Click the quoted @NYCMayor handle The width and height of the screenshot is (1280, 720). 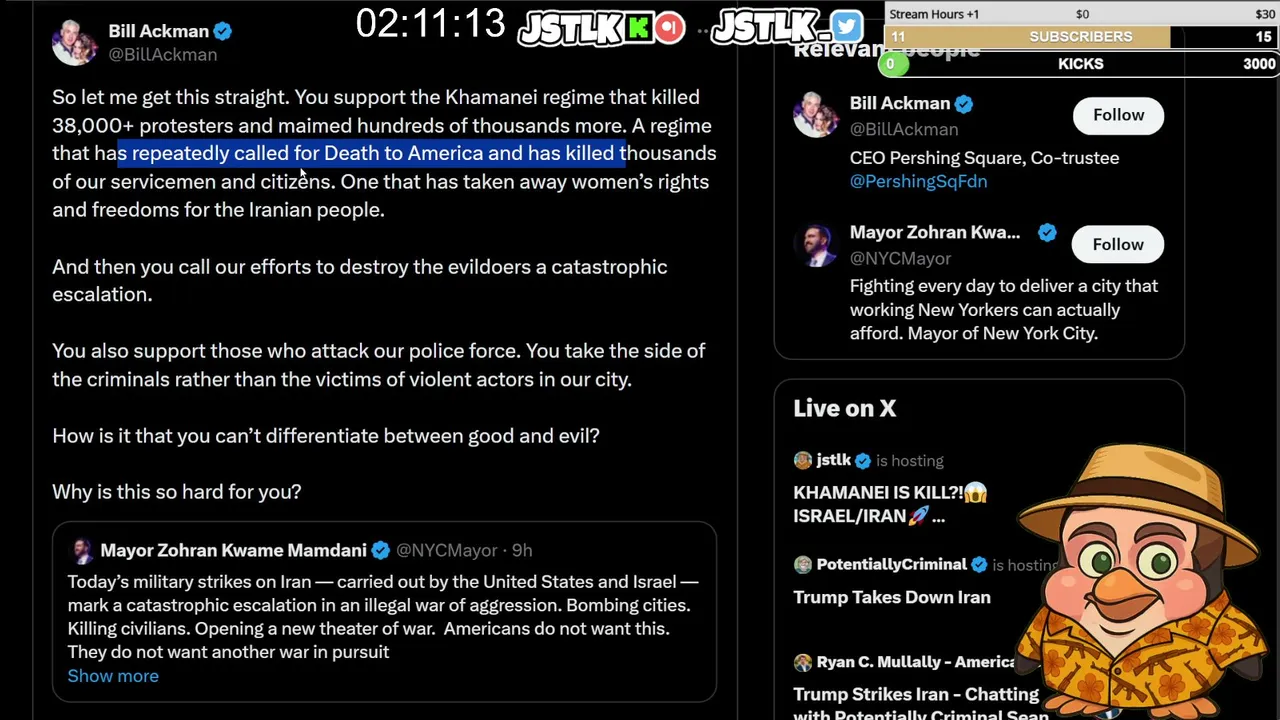coord(446,550)
